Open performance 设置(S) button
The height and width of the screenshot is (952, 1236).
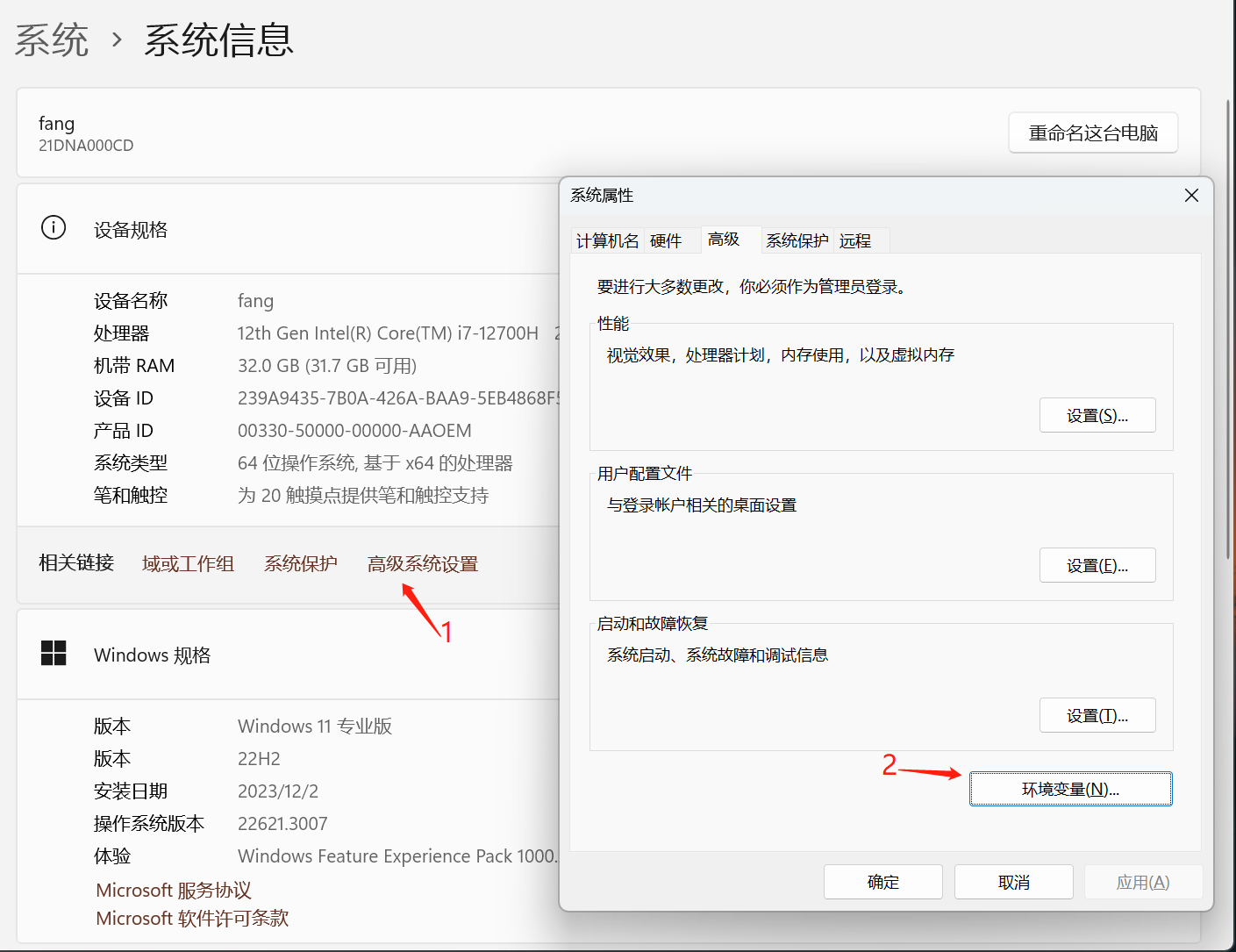(1097, 415)
